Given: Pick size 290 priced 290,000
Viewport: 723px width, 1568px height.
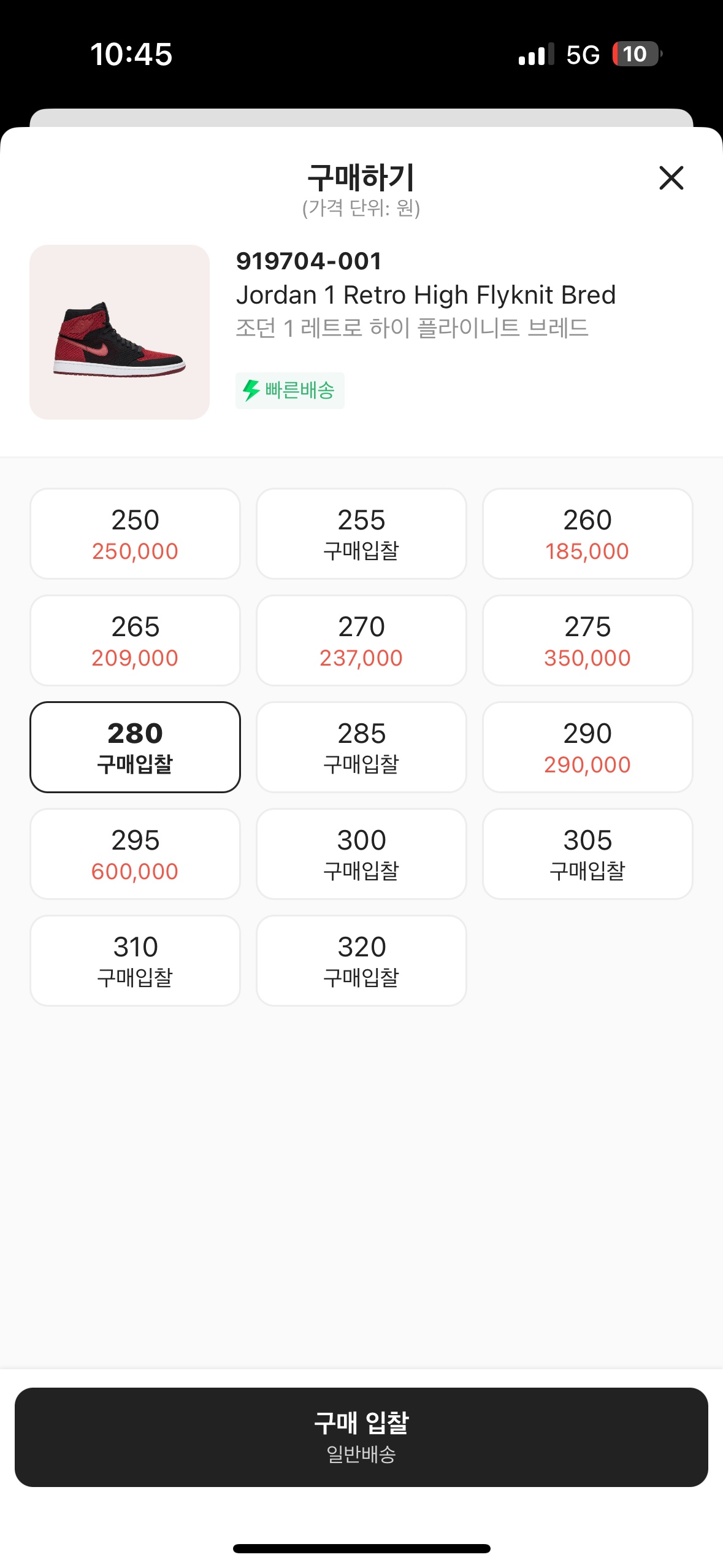Looking at the screenshot, I should tap(587, 747).
